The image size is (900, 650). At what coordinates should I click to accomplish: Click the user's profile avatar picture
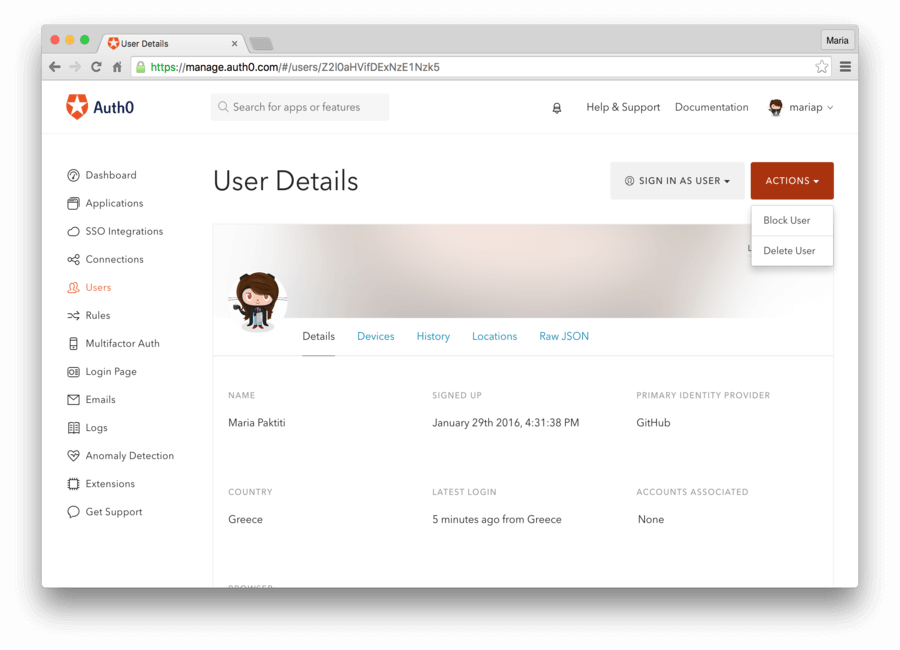point(257,300)
